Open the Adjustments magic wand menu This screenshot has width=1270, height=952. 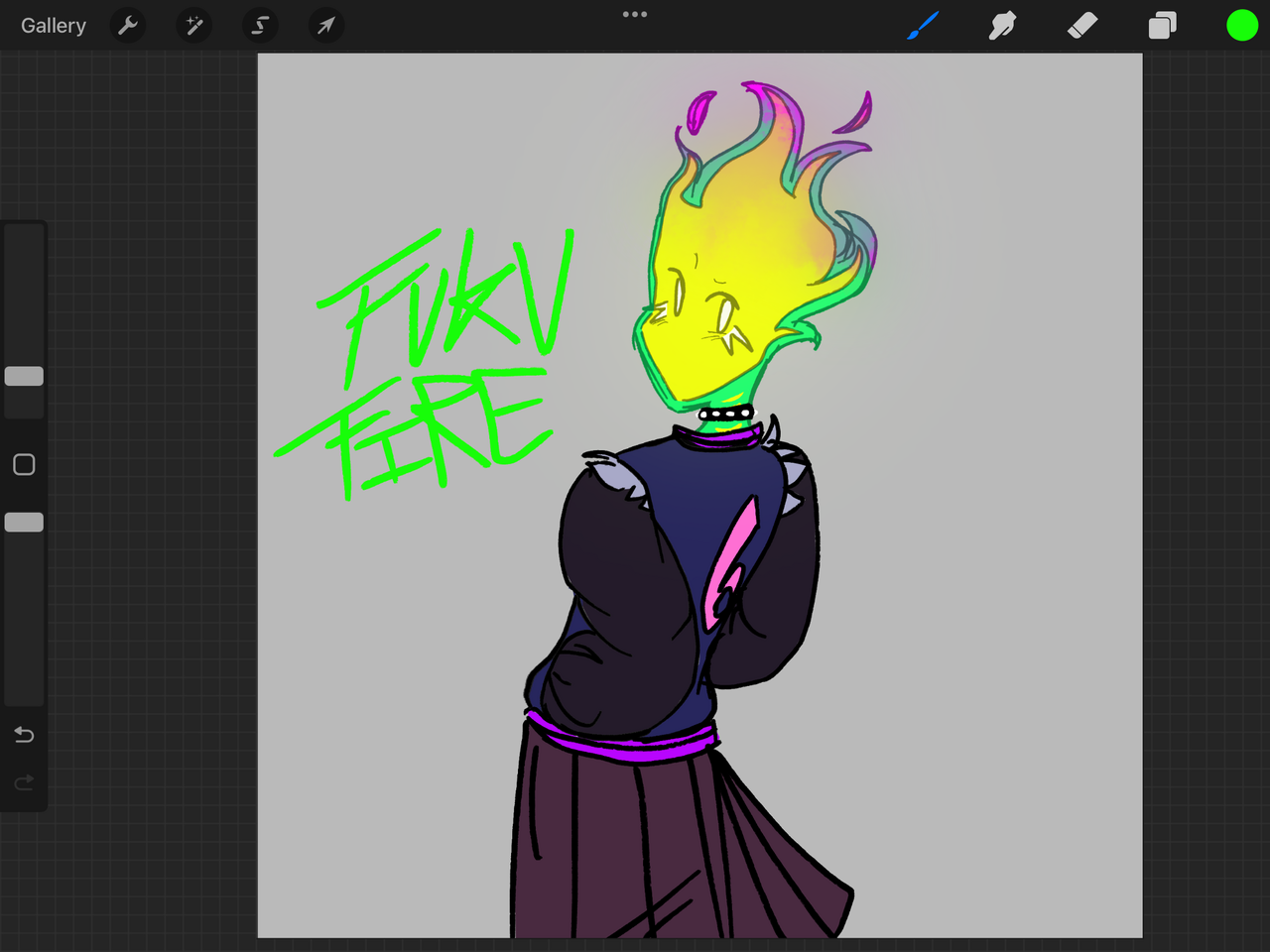194,26
